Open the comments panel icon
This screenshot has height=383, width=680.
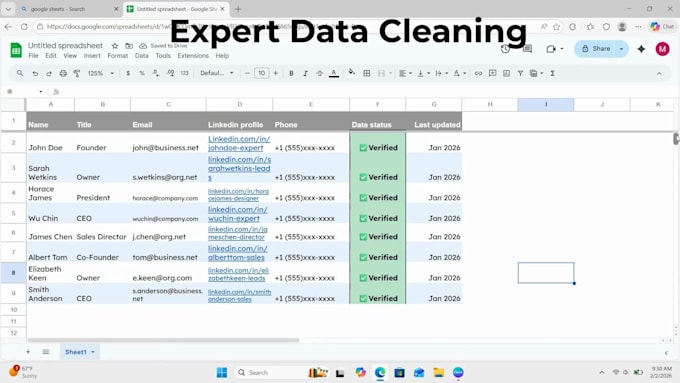coord(527,49)
